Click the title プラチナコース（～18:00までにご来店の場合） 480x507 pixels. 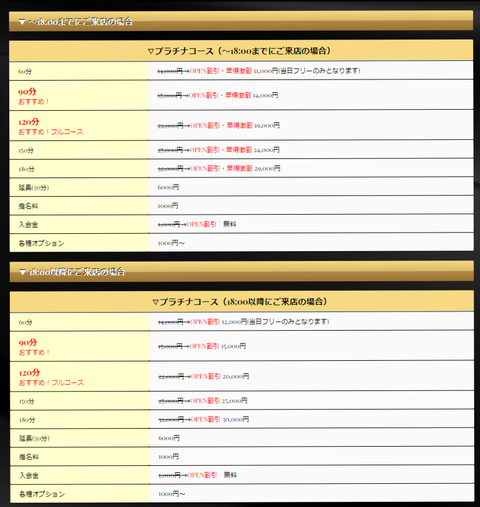click(x=239, y=51)
